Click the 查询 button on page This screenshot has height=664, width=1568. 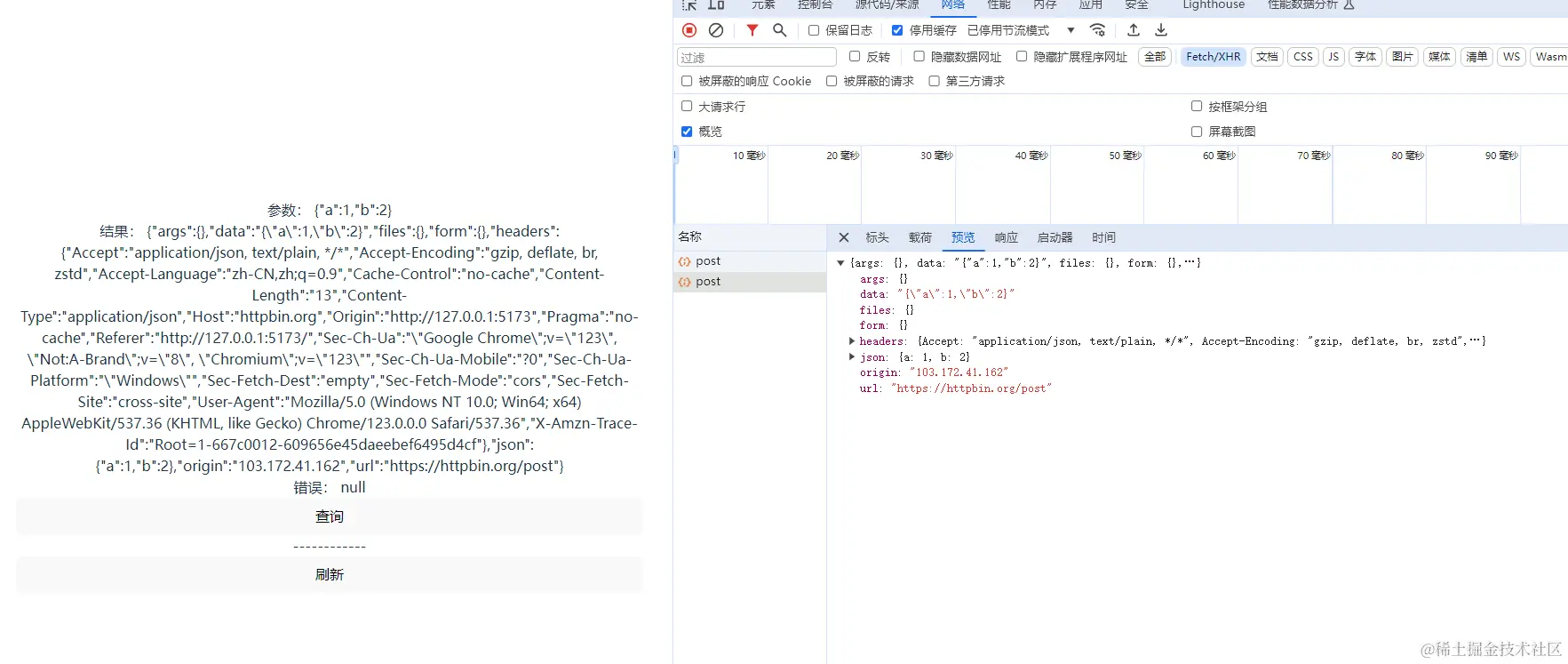tap(330, 516)
